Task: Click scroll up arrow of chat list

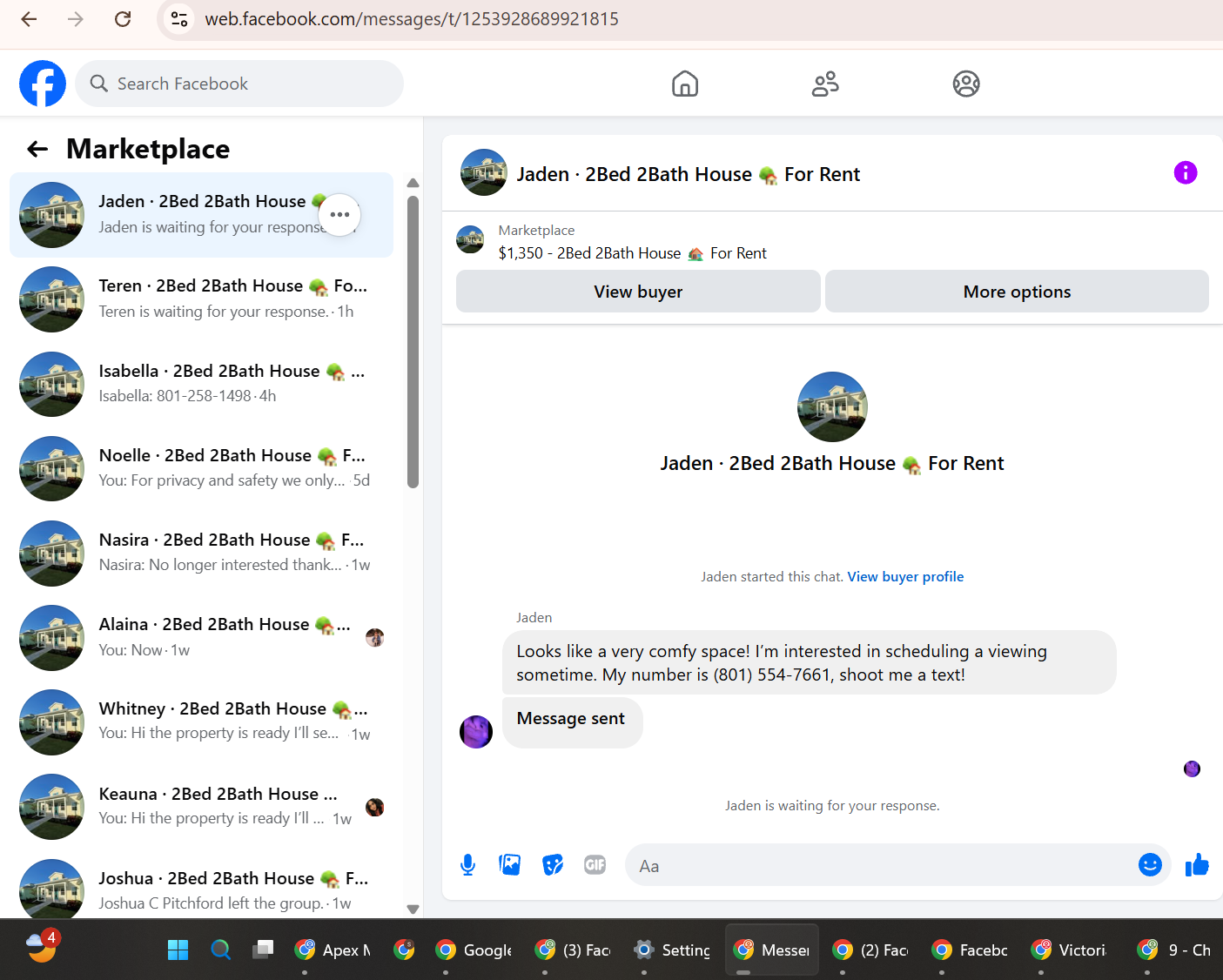Action: coord(413,183)
